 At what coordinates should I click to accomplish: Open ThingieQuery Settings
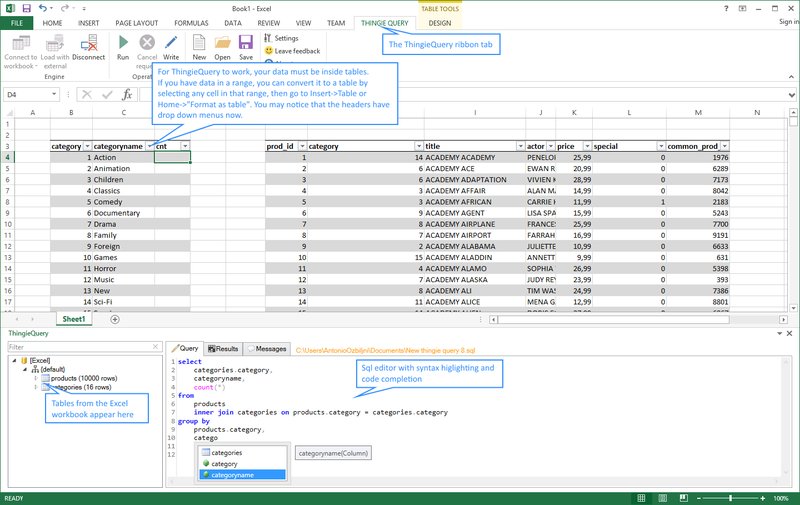[x=281, y=38]
